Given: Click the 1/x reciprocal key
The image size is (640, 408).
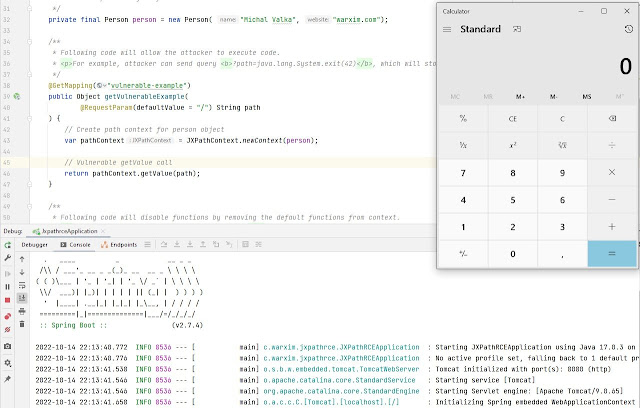Looking at the screenshot, I should [463, 145].
